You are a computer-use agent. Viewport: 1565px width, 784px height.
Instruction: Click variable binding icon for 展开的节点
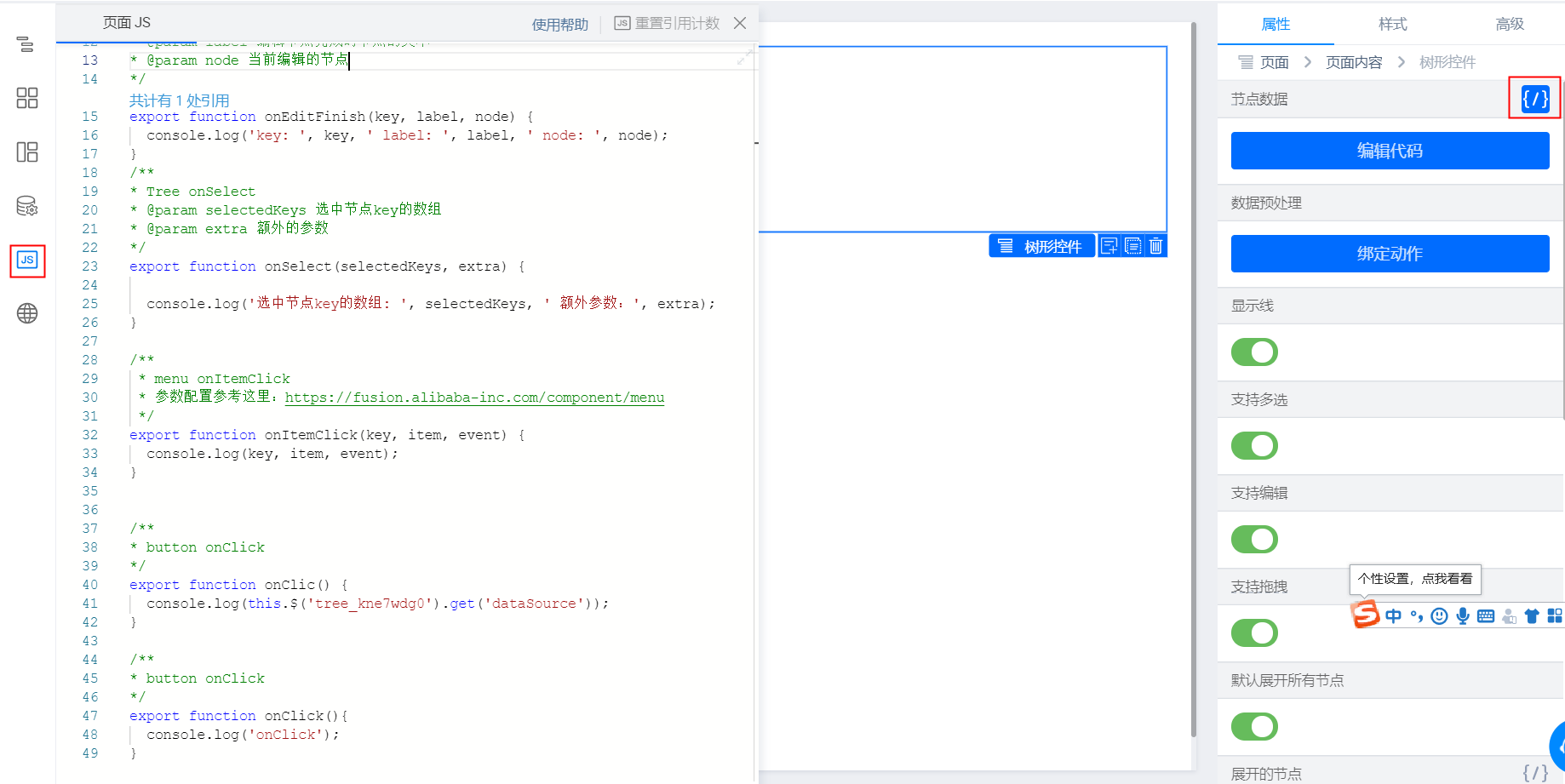1534,773
